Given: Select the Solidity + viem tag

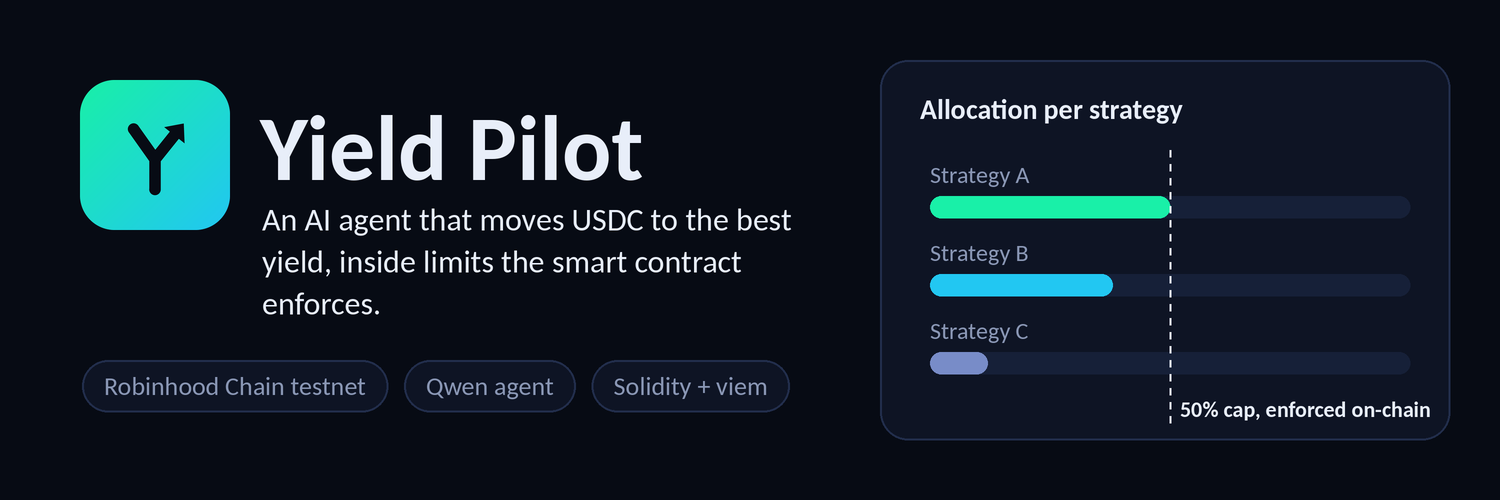Looking at the screenshot, I should click(x=691, y=386).
